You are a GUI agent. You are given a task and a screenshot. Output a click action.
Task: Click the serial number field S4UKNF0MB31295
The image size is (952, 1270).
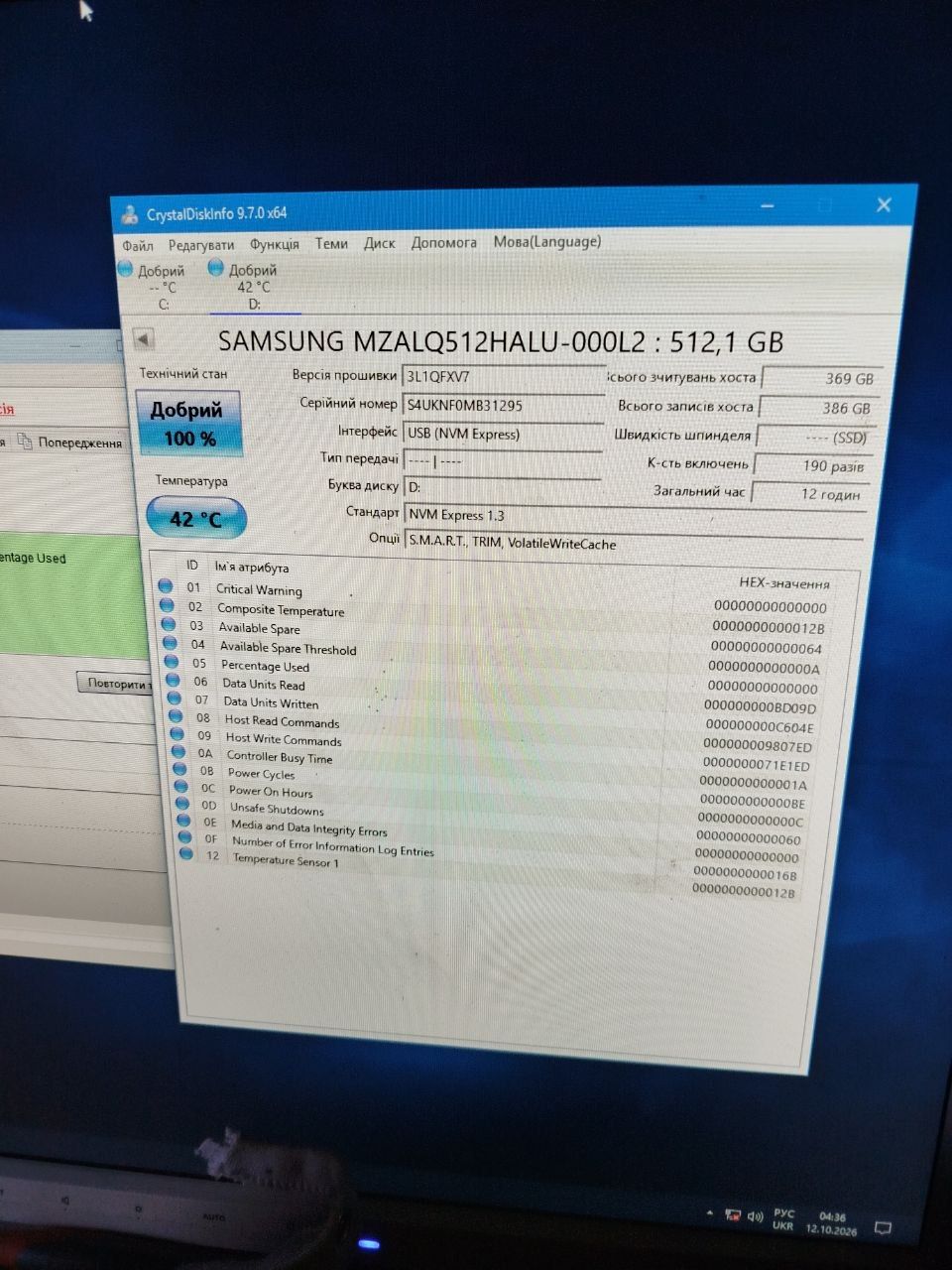503,406
